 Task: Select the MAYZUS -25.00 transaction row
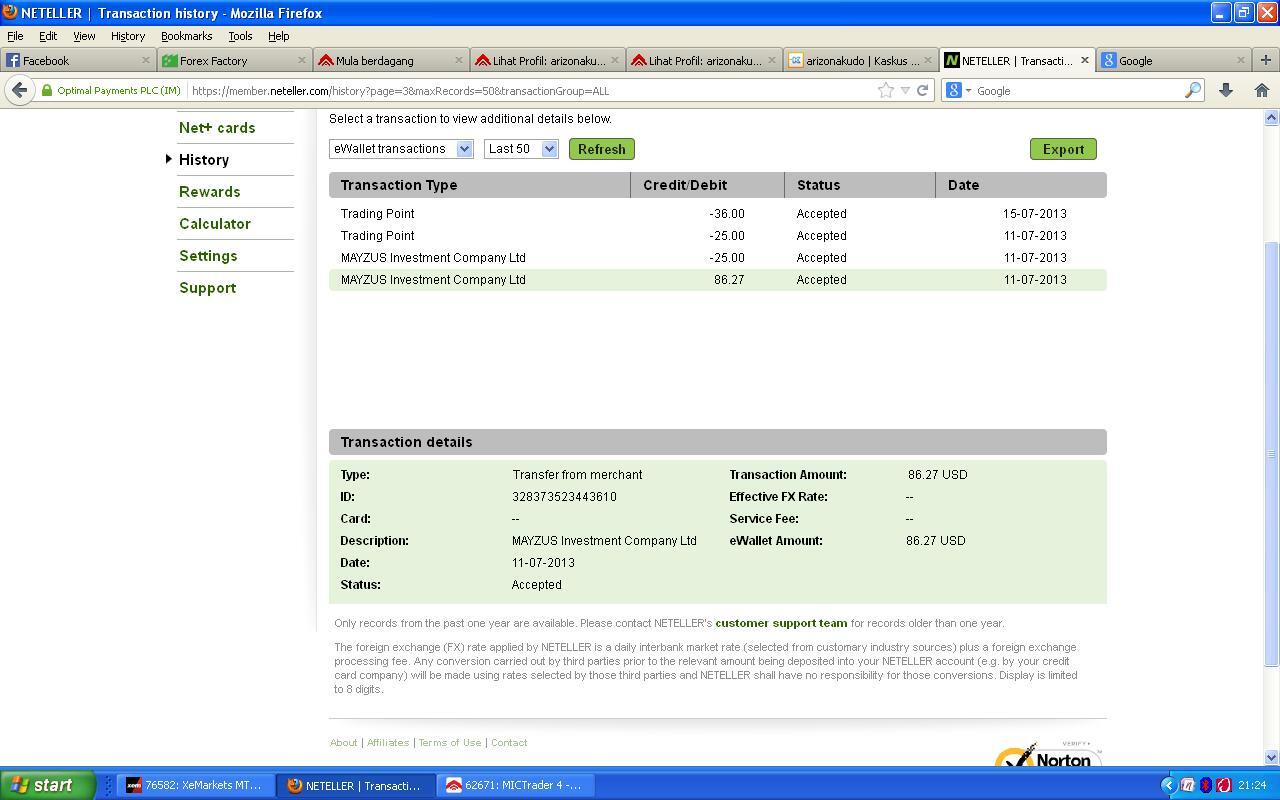coord(717,258)
